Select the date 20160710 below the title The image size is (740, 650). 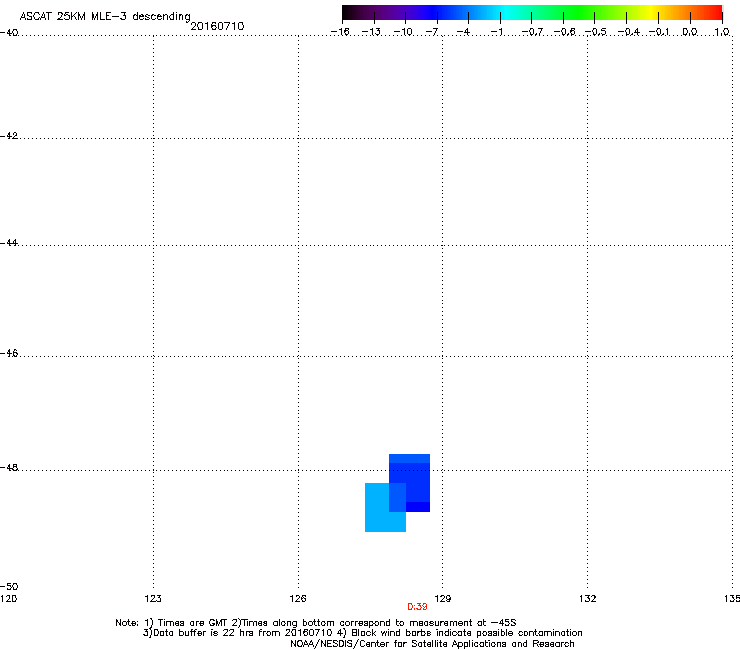217,26
